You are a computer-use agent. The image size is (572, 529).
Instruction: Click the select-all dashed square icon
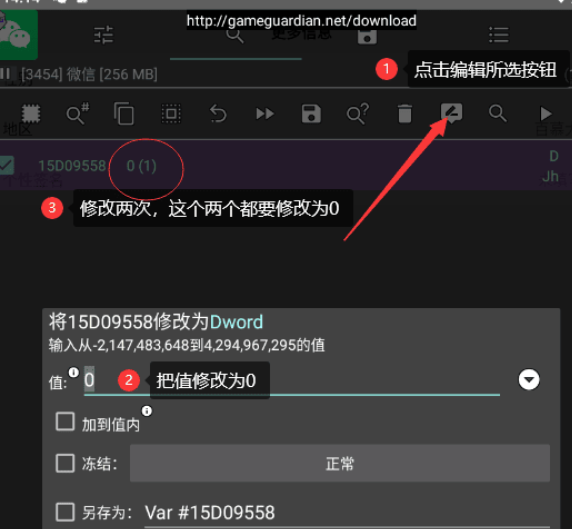[x=171, y=114]
